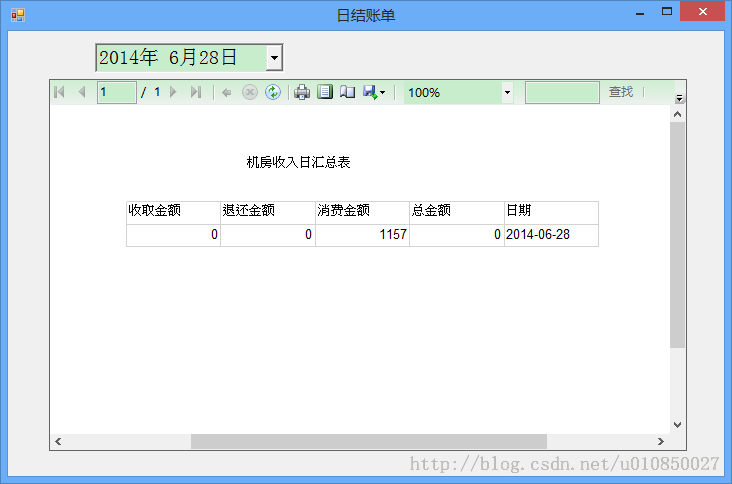Open the export save dropdown
The height and width of the screenshot is (484, 732).
pyautogui.click(x=374, y=92)
